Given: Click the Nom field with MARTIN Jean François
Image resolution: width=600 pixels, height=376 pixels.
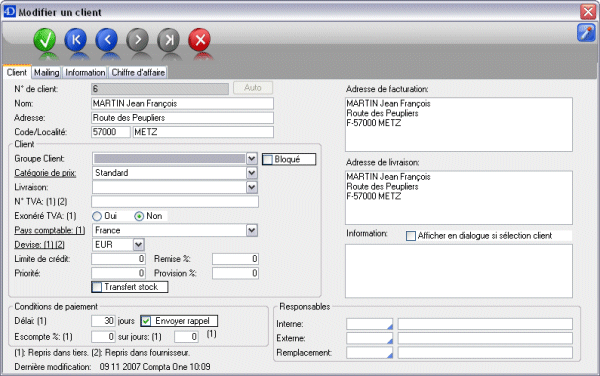Looking at the screenshot, I should coord(183,103).
